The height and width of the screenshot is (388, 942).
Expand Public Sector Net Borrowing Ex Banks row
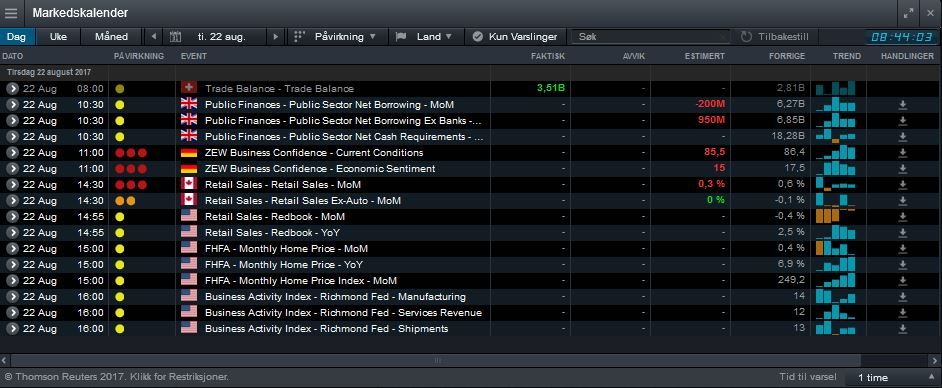[x=13, y=121]
